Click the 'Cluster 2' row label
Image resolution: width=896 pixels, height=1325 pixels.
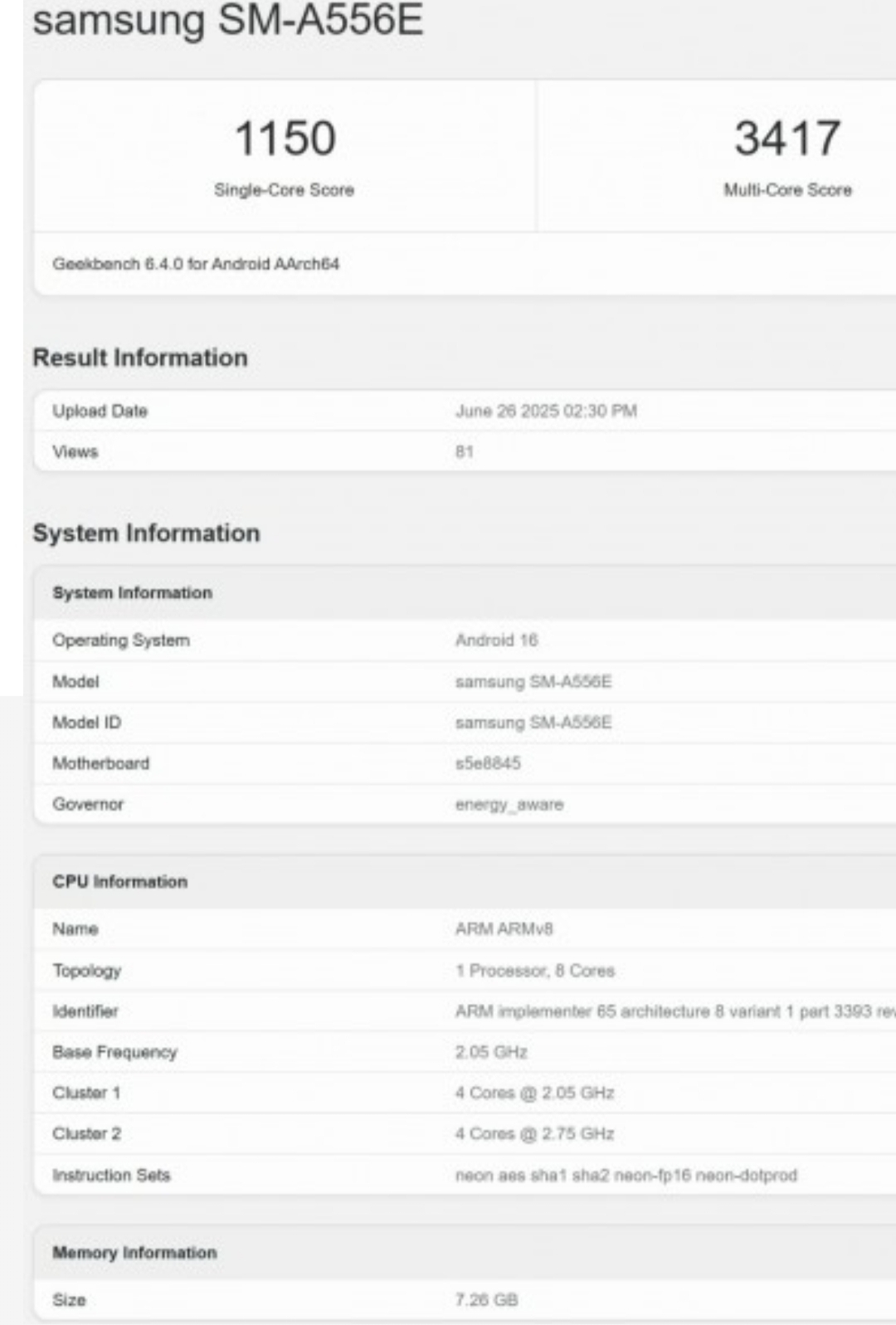tap(86, 1133)
